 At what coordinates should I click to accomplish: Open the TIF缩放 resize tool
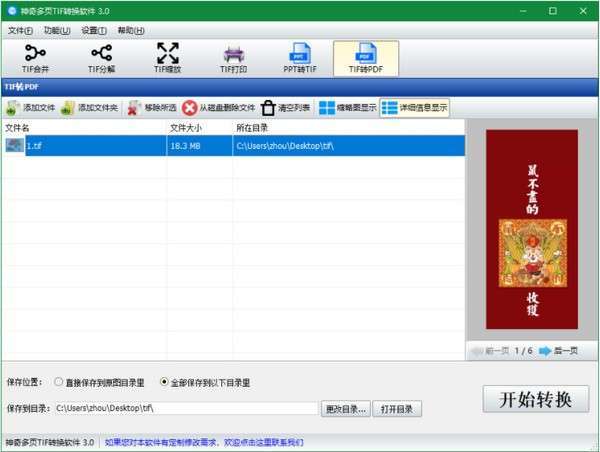(x=168, y=59)
